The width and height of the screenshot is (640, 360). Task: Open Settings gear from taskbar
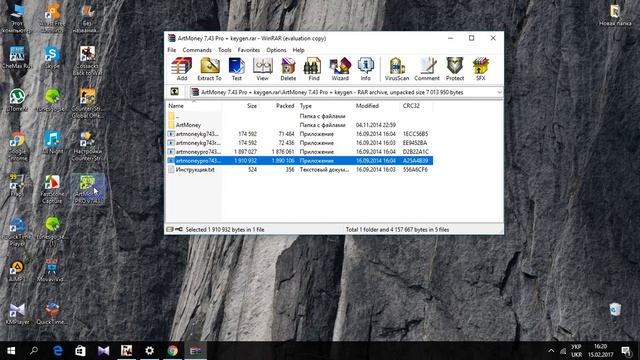point(149,351)
